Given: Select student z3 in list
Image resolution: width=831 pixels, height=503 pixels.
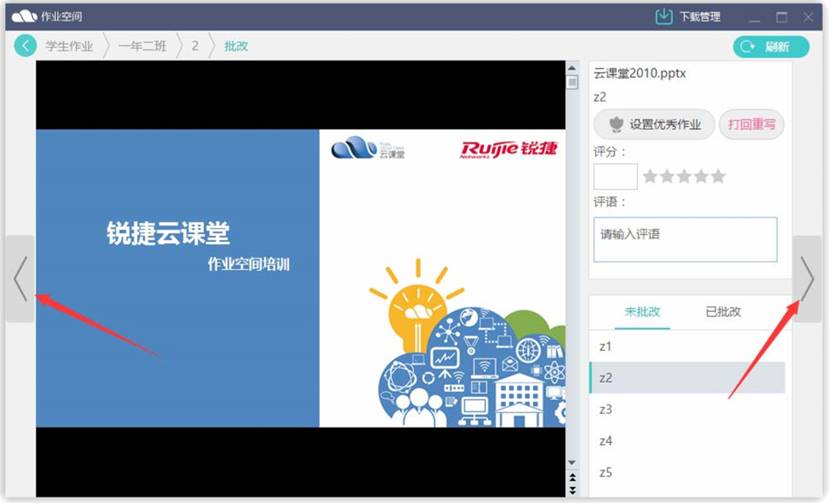Looking at the screenshot, I should 687,409.
